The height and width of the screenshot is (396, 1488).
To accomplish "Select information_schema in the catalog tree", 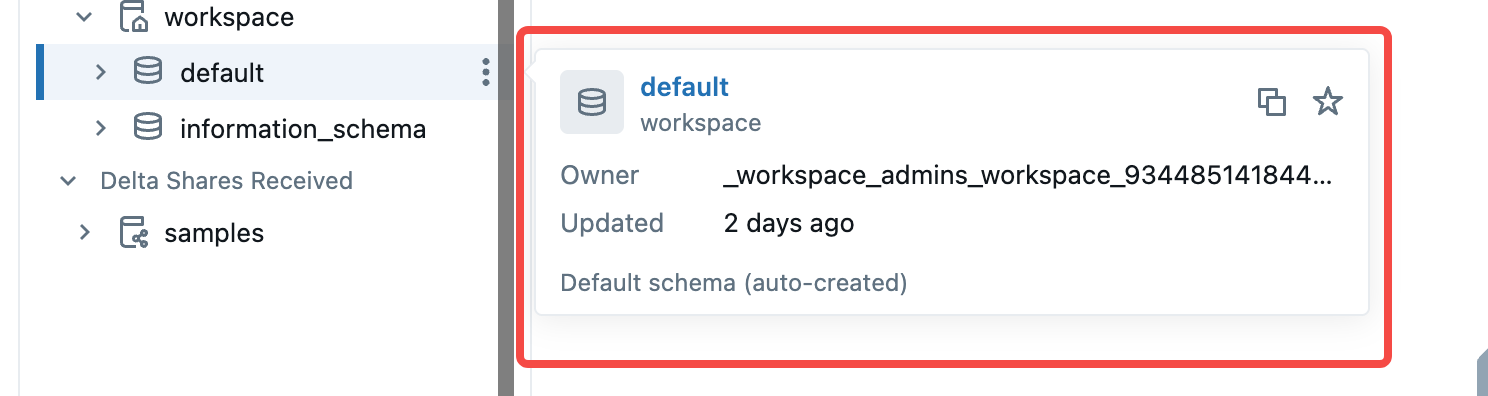I will coord(303,129).
